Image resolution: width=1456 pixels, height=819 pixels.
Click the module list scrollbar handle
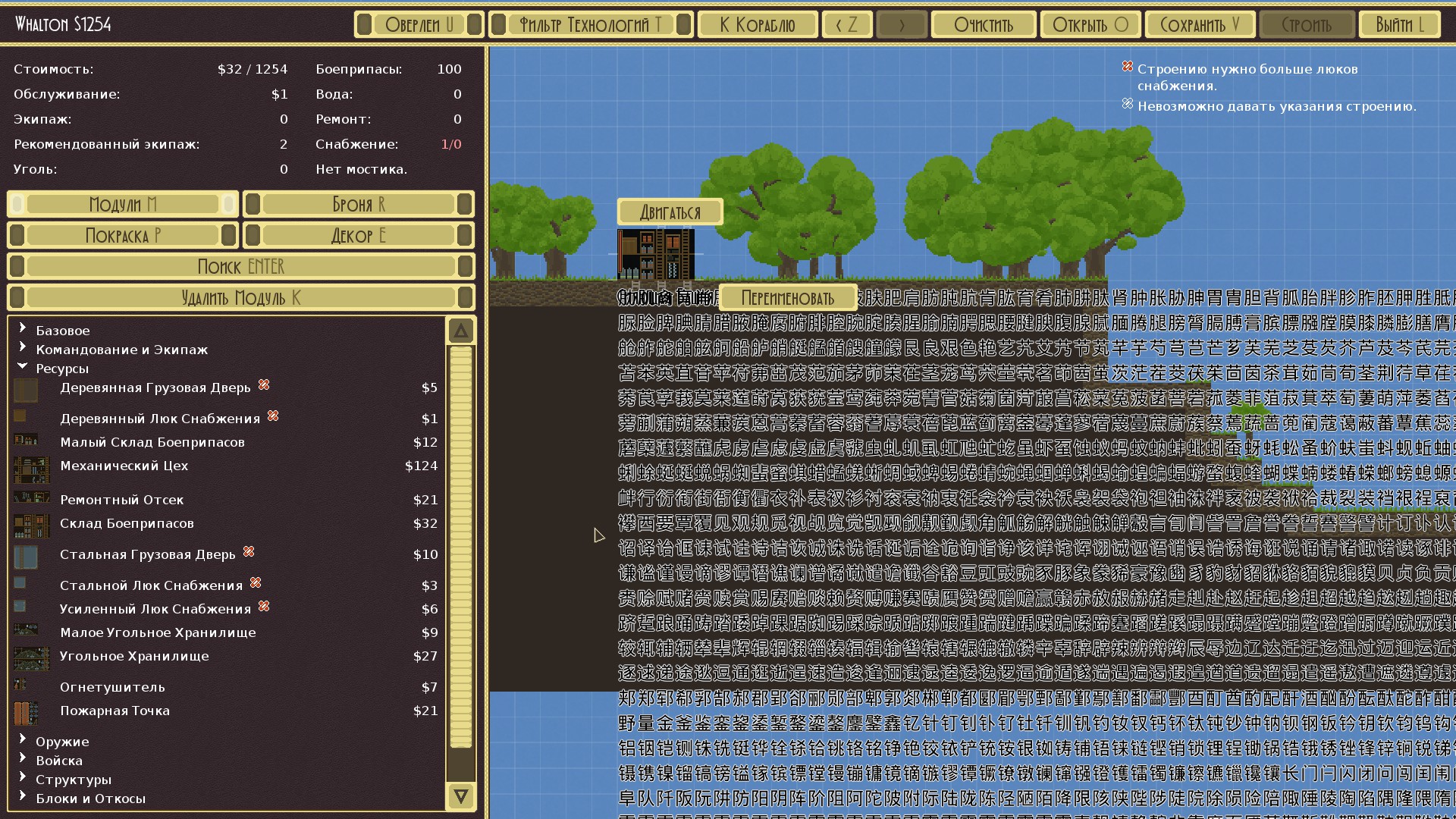click(x=461, y=546)
